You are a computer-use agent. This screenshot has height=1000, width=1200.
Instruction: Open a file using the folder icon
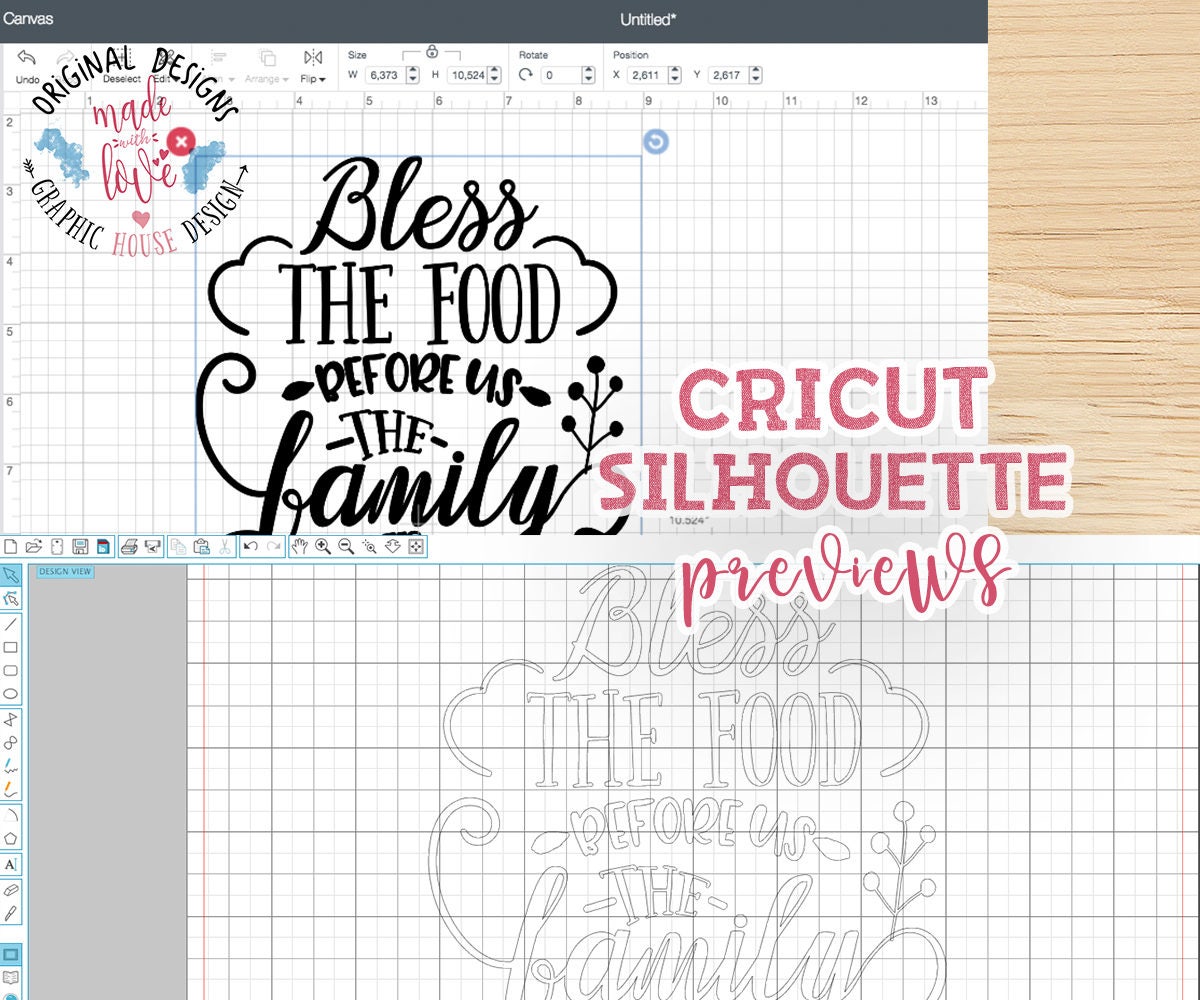pyautogui.click(x=35, y=546)
